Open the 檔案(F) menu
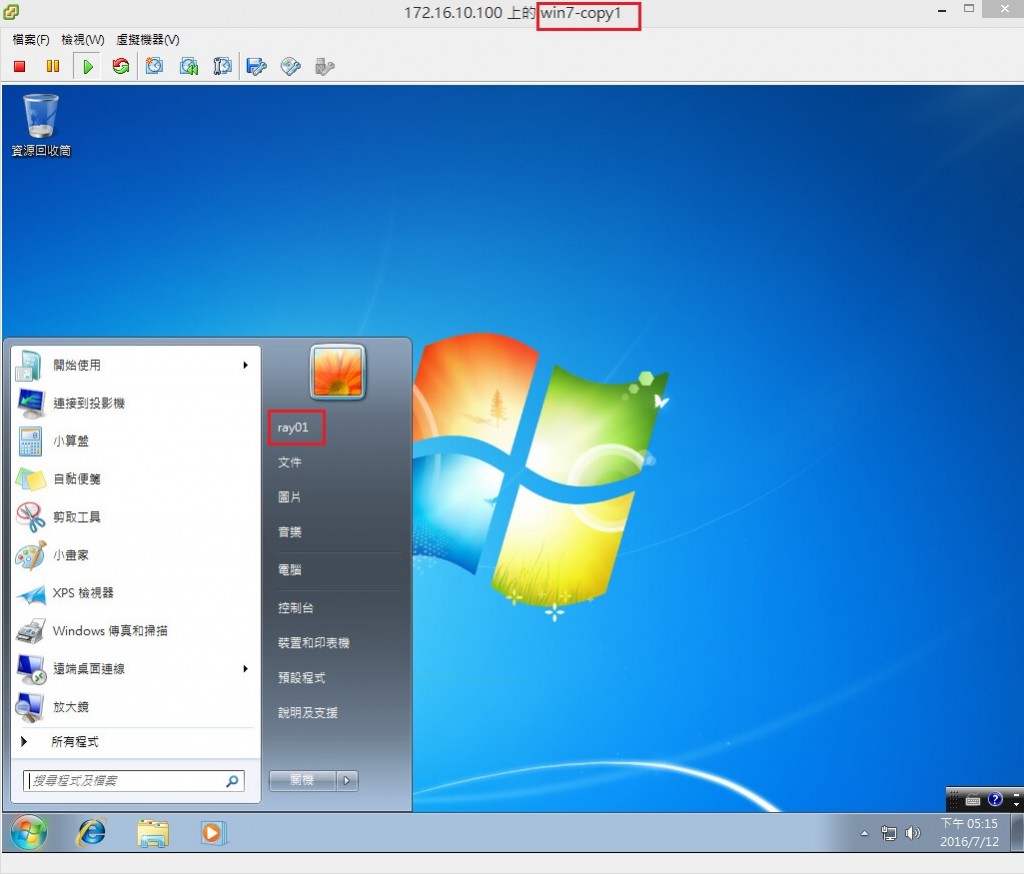 (31, 40)
